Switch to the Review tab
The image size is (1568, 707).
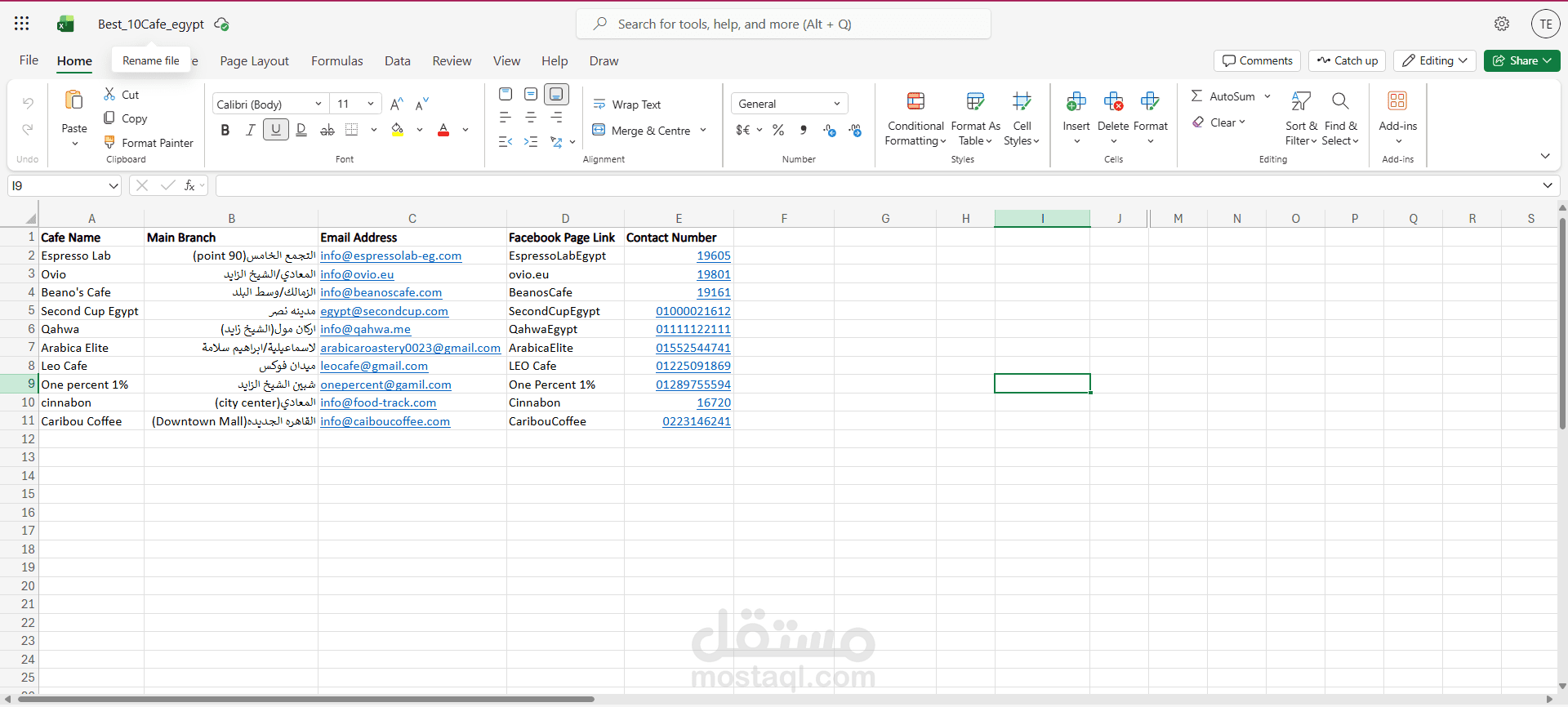[452, 60]
